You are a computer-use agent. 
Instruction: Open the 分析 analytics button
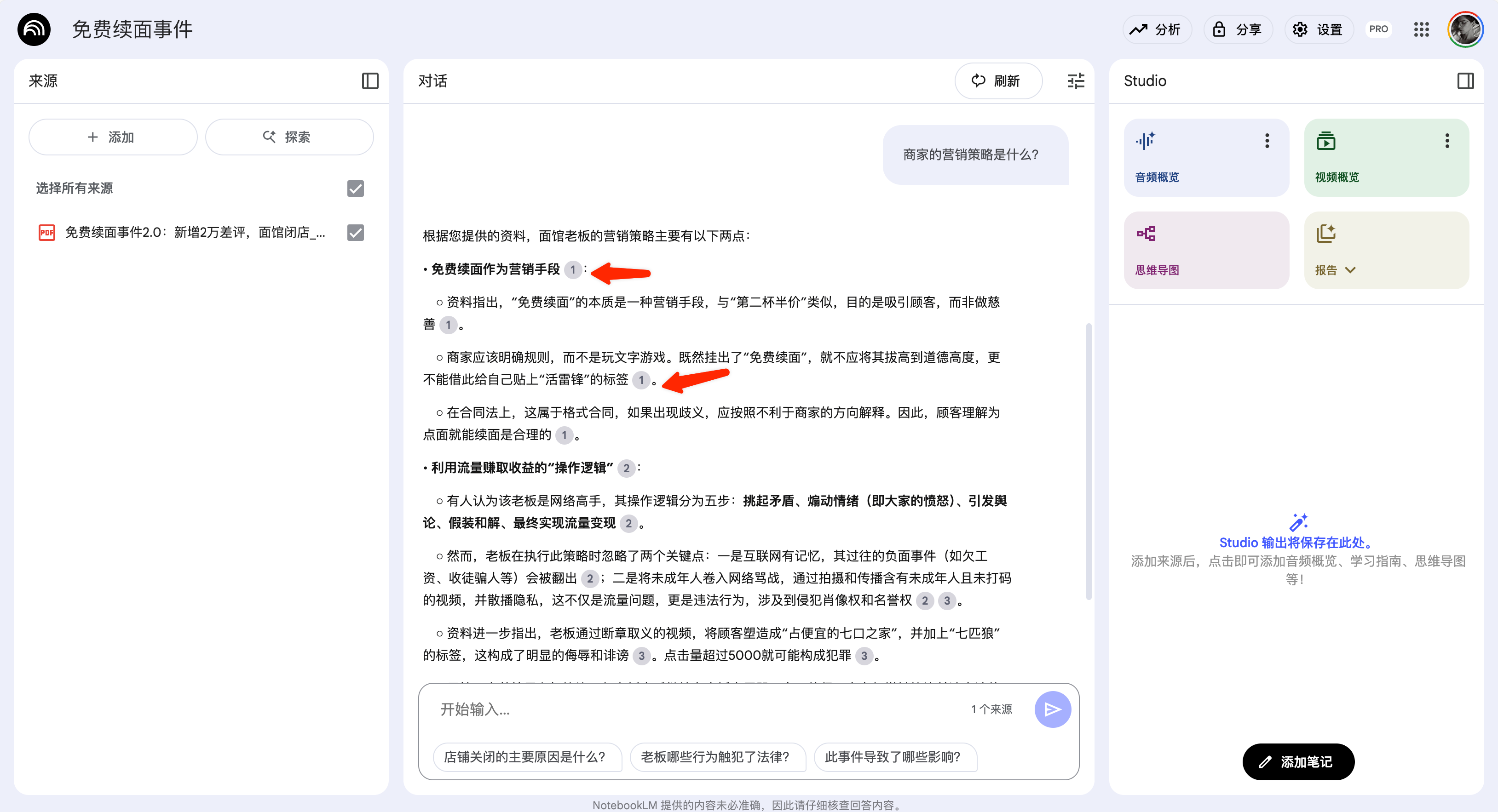(x=1157, y=29)
